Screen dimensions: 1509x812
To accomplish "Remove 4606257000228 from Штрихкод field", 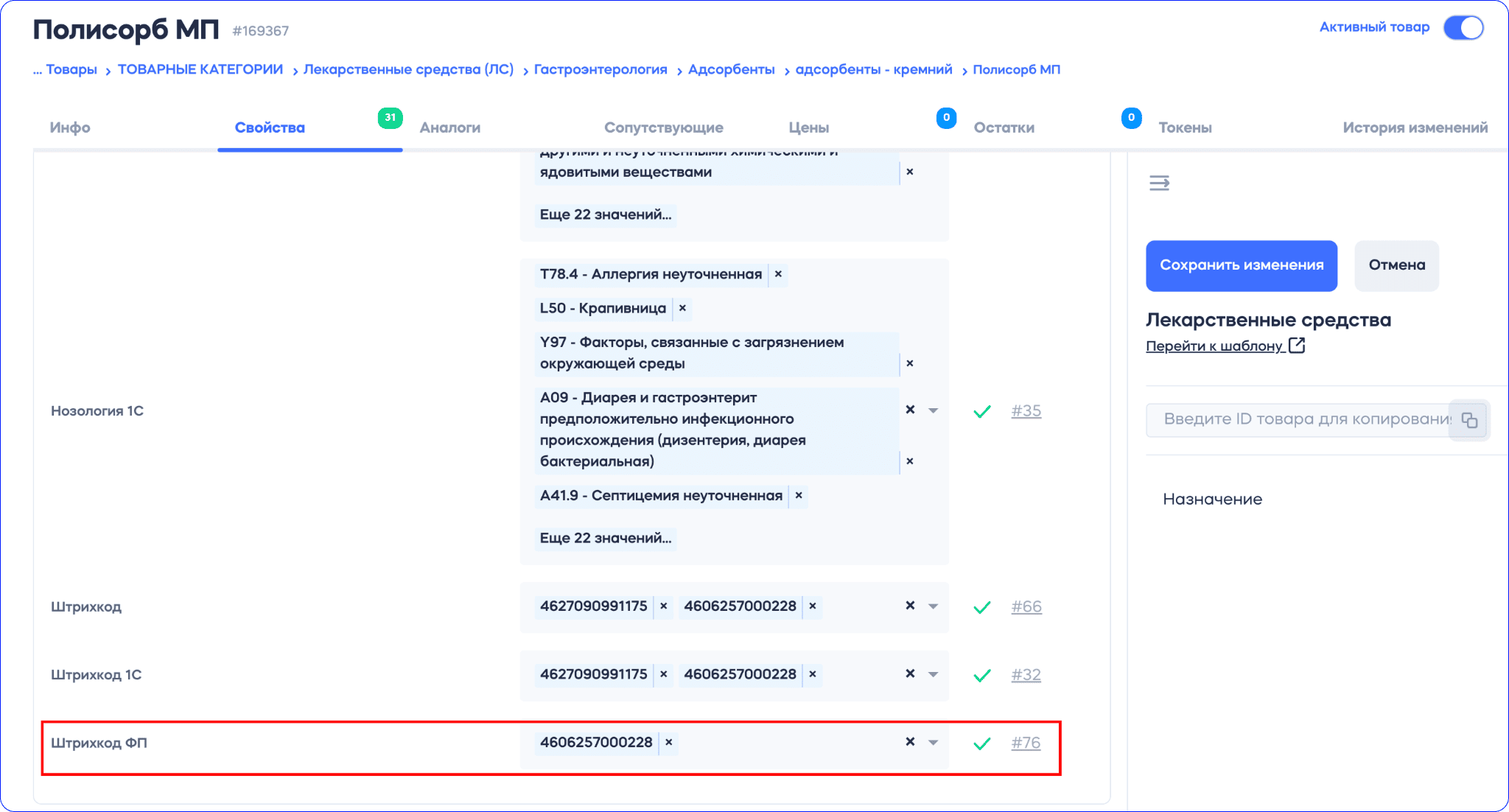I will tap(813, 606).
